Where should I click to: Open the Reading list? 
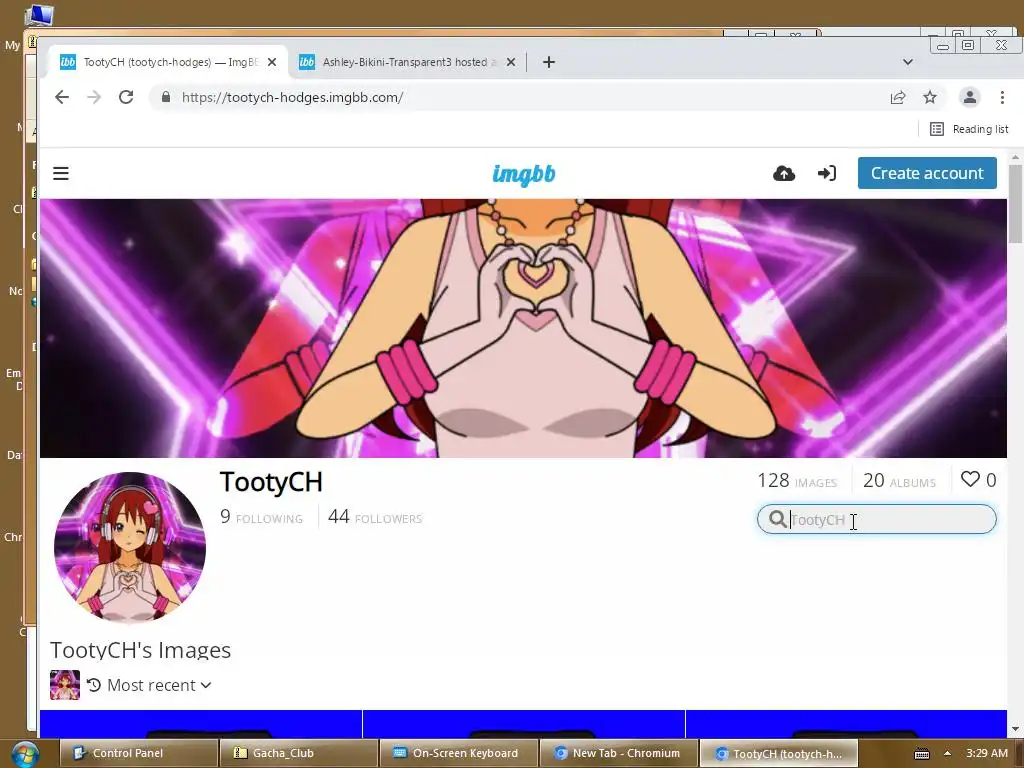click(x=969, y=129)
